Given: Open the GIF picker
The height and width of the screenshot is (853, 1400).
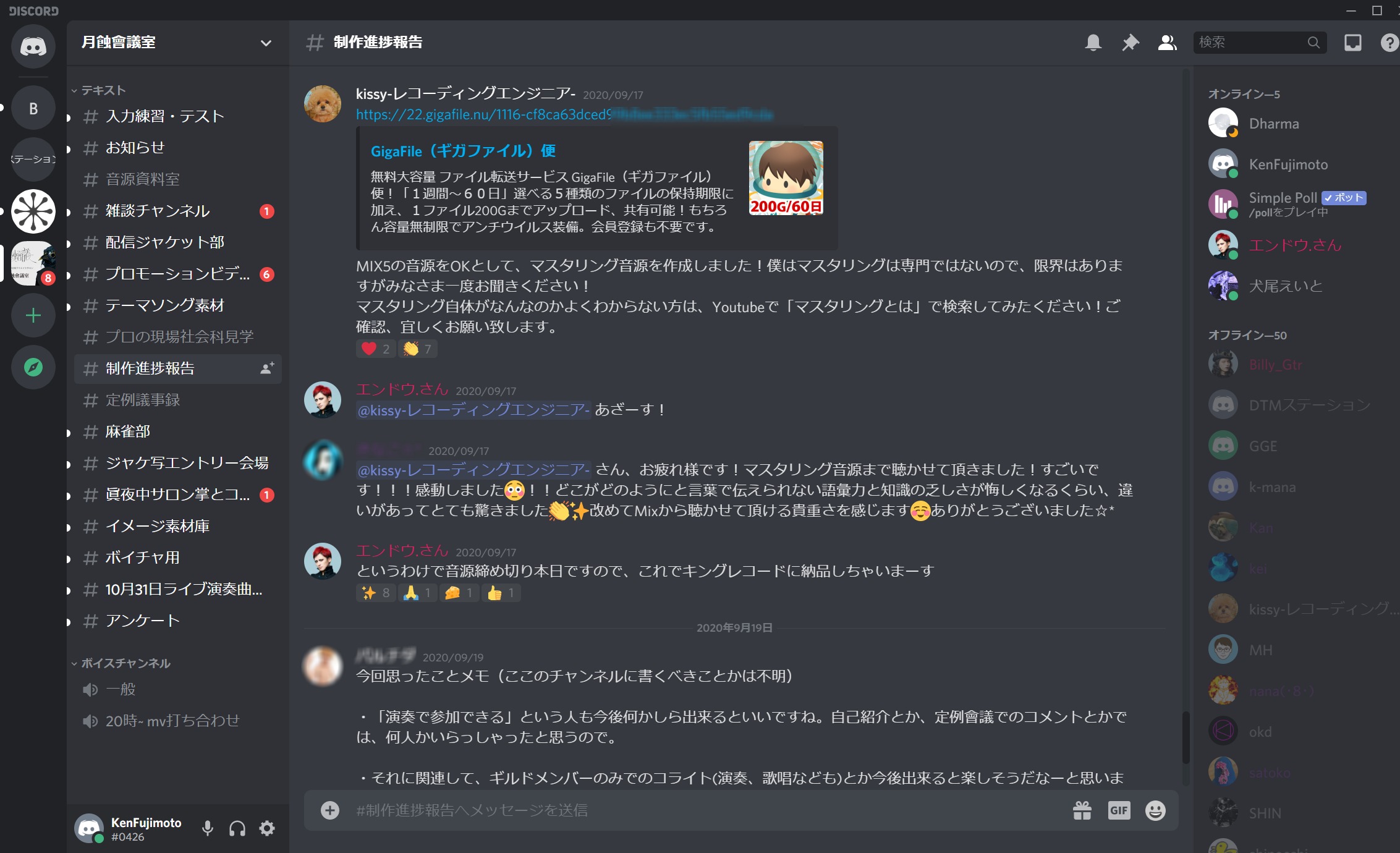Looking at the screenshot, I should click(x=1119, y=810).
